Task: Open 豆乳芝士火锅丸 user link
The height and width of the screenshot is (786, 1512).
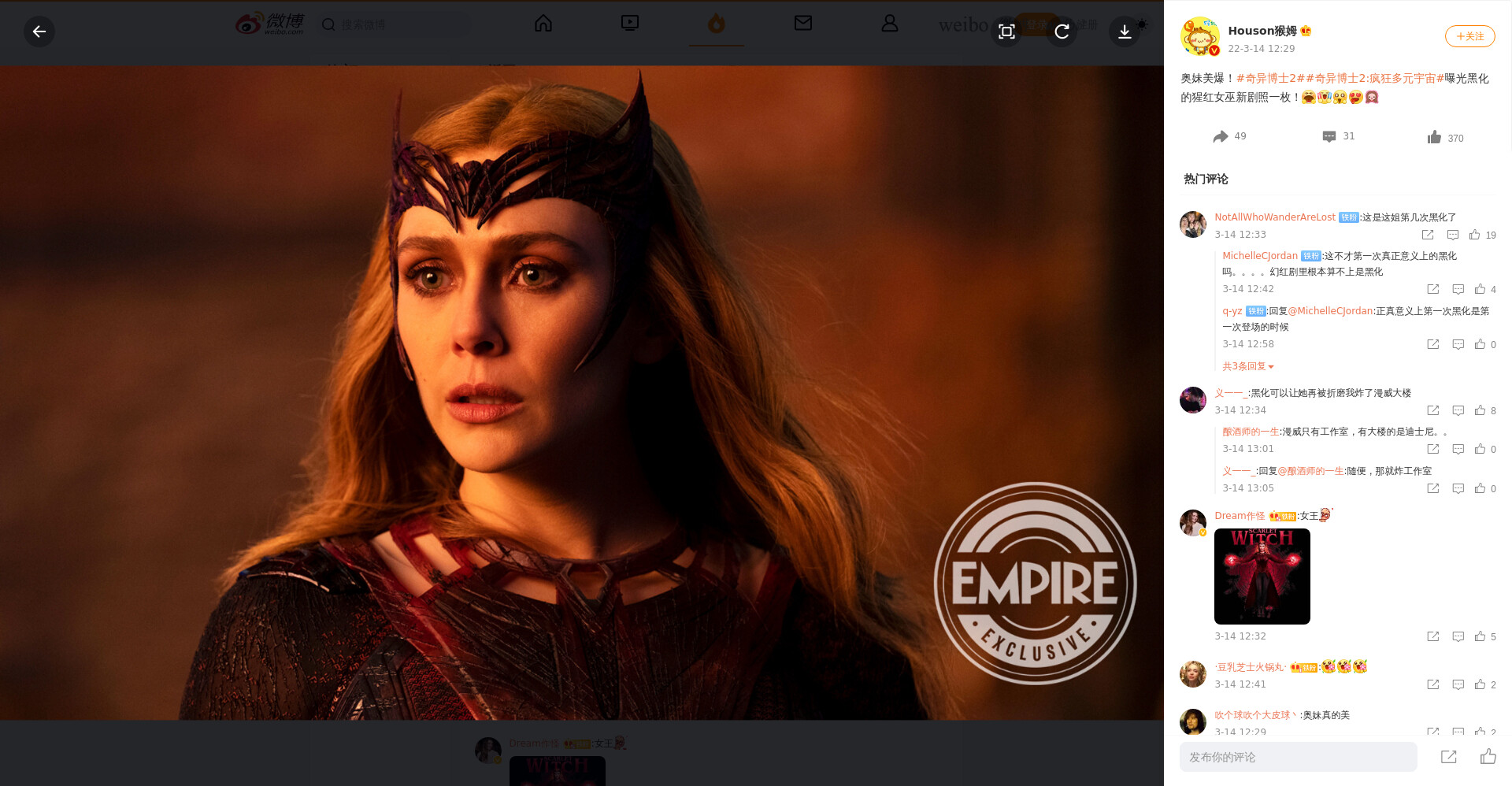Action: (x=1251, y=667)
